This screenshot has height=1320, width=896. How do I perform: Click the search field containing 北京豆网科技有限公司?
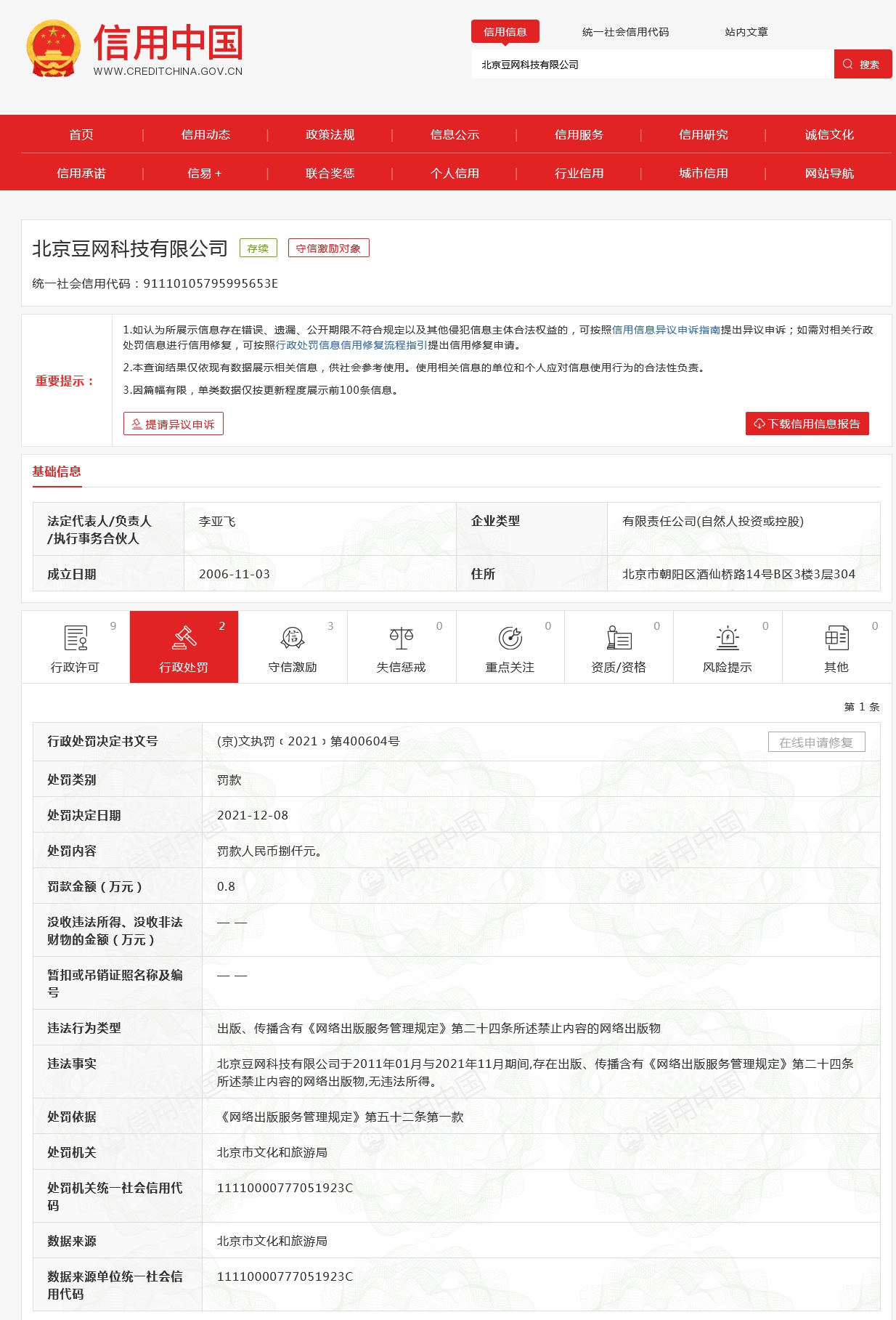(653, 64)
